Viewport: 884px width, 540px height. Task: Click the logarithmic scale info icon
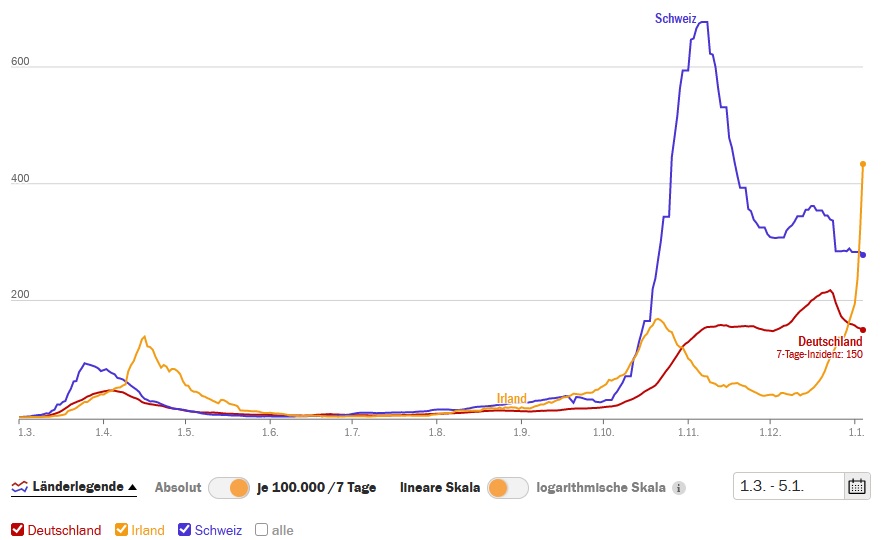point(679,489)
